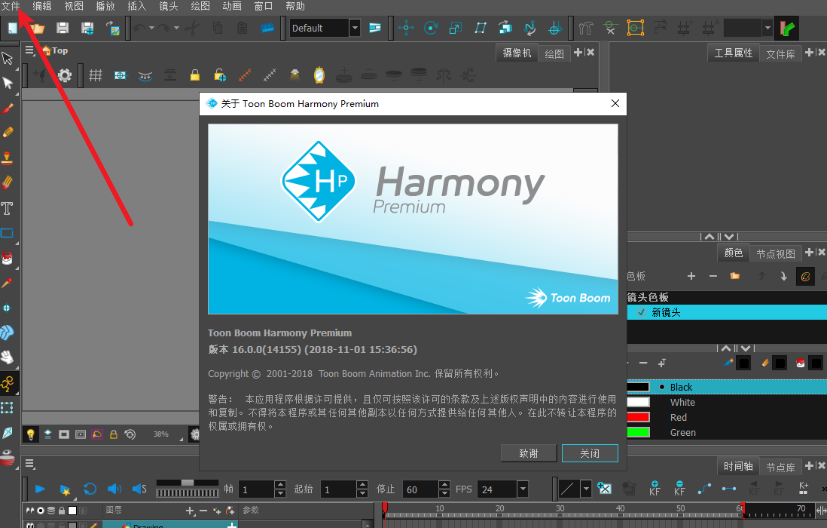Click the 关闭 button in dialog
Image resolution: width=827 pixels, height=528 pixels.
point(589,453)
